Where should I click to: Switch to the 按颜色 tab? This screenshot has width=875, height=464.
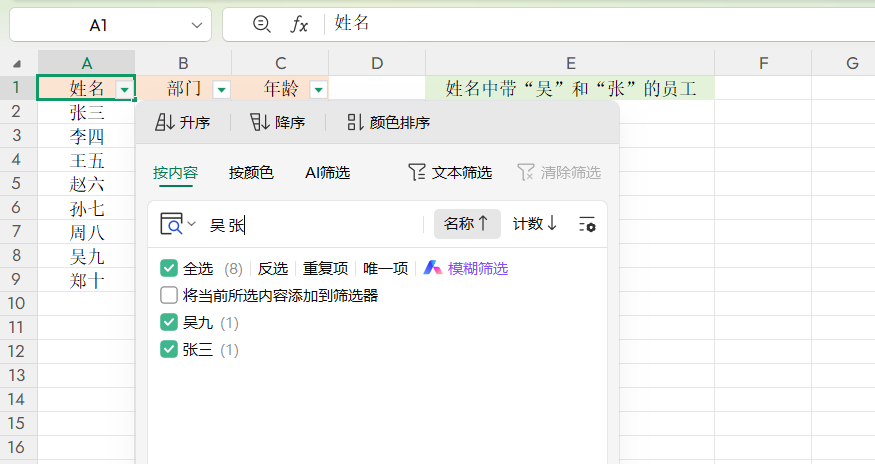[251, 172]
